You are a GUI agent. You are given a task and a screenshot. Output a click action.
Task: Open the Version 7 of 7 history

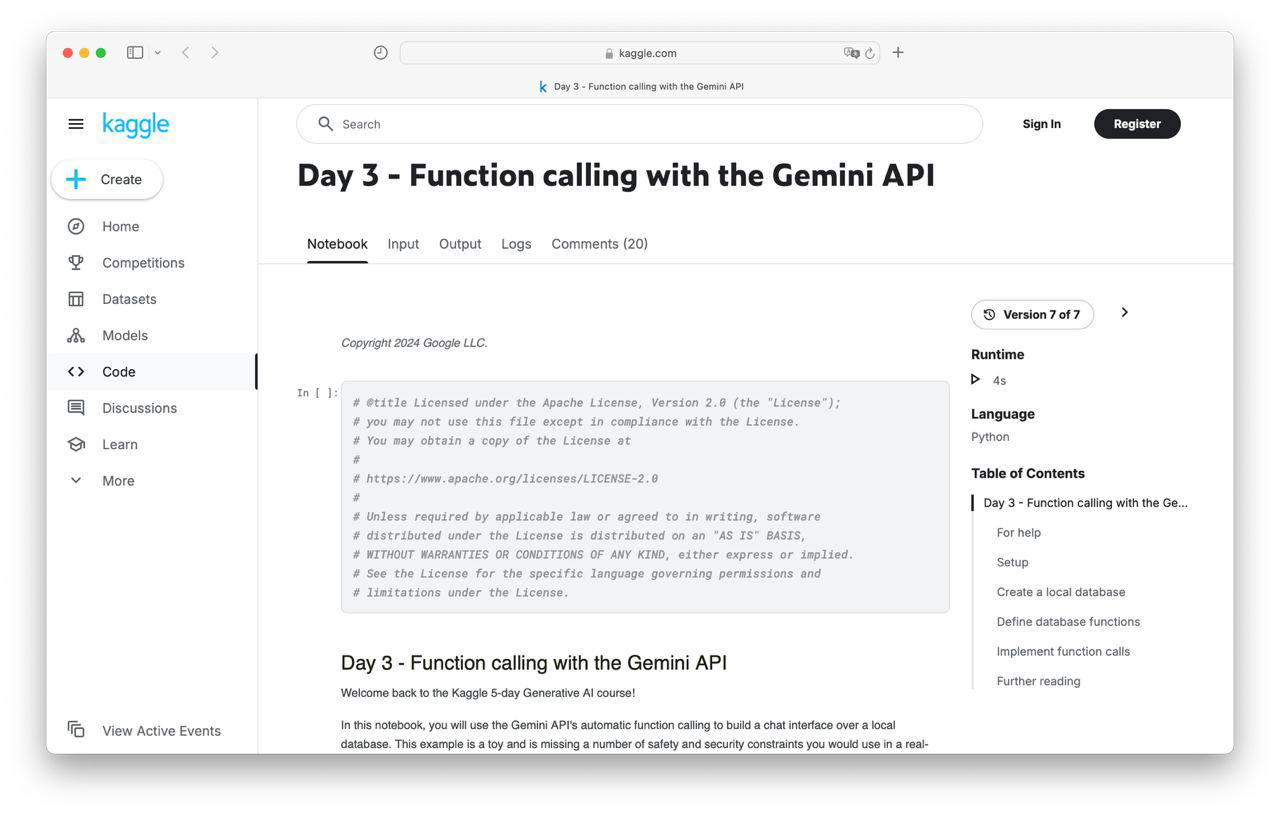point(1032,314)
